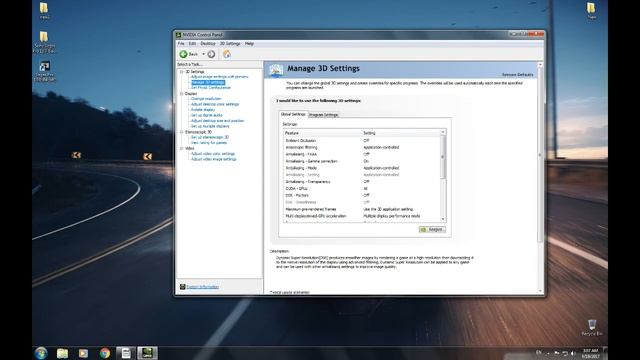
Task: Select CUDA - GPUs row
Action: click(362, 189)
